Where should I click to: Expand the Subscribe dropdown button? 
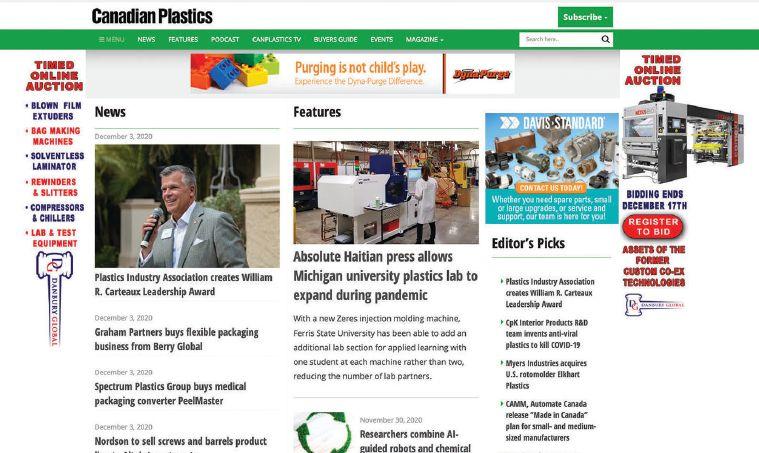click(x=585, y=17)
